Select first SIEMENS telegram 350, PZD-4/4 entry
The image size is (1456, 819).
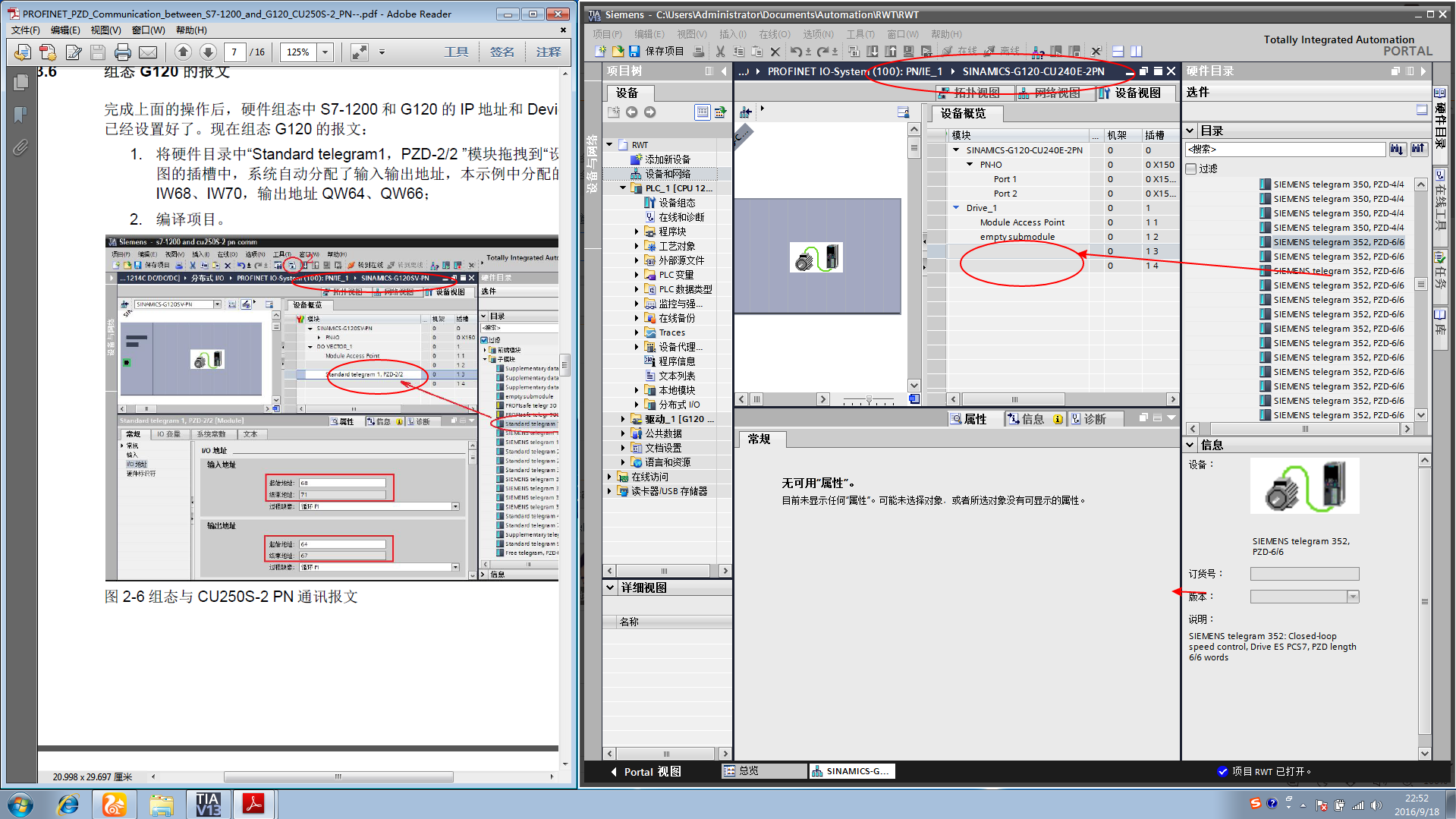click(x=1332, y=184)
